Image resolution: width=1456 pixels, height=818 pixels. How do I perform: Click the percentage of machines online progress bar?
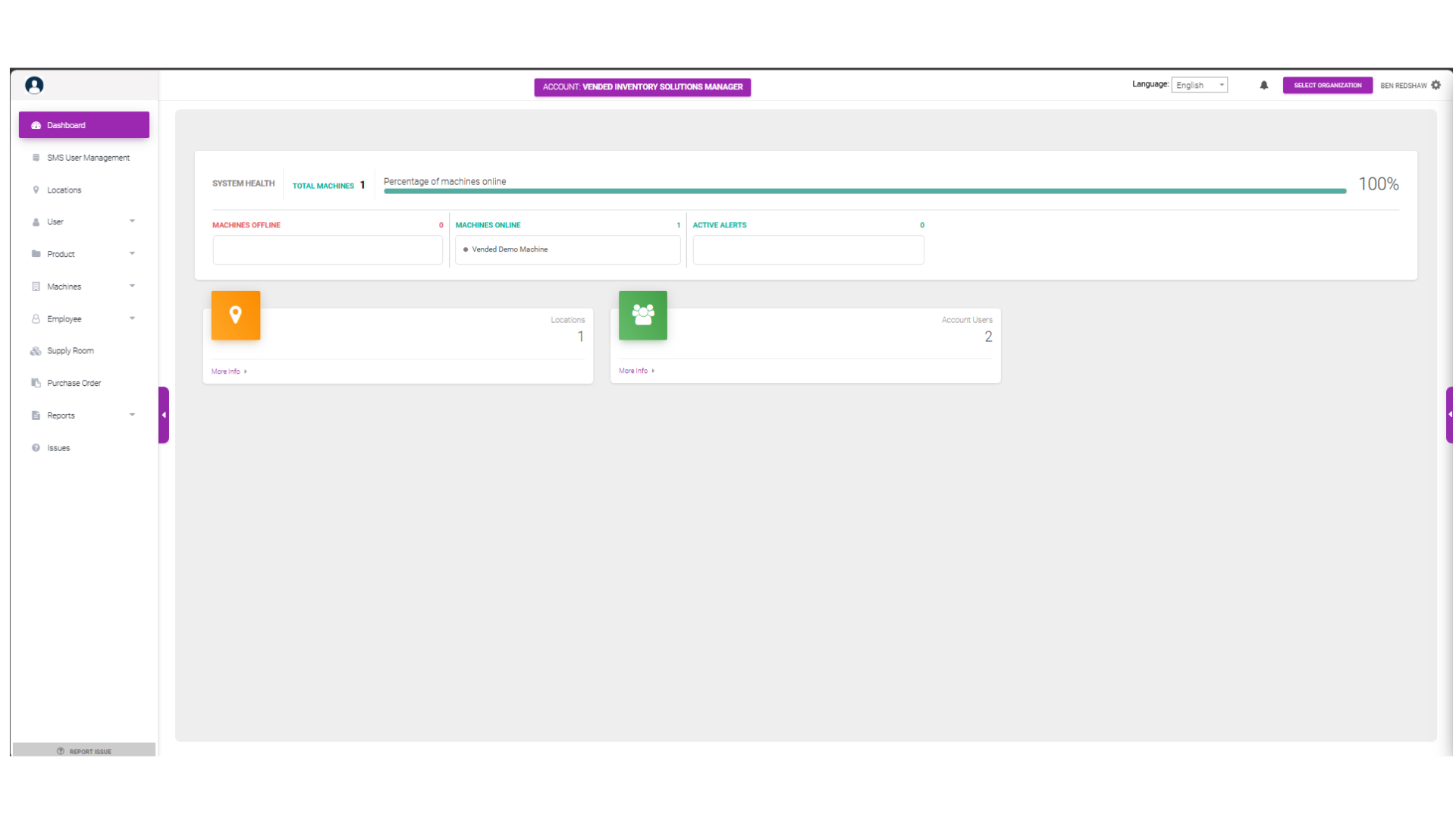point(864,191)
